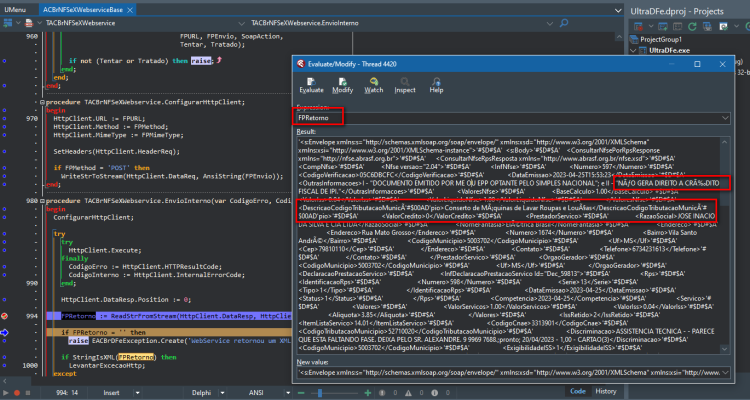This screenshot has height=400, width=750.
Task: Maximize the Evaluate/Modify window
Action: point(697,64)
